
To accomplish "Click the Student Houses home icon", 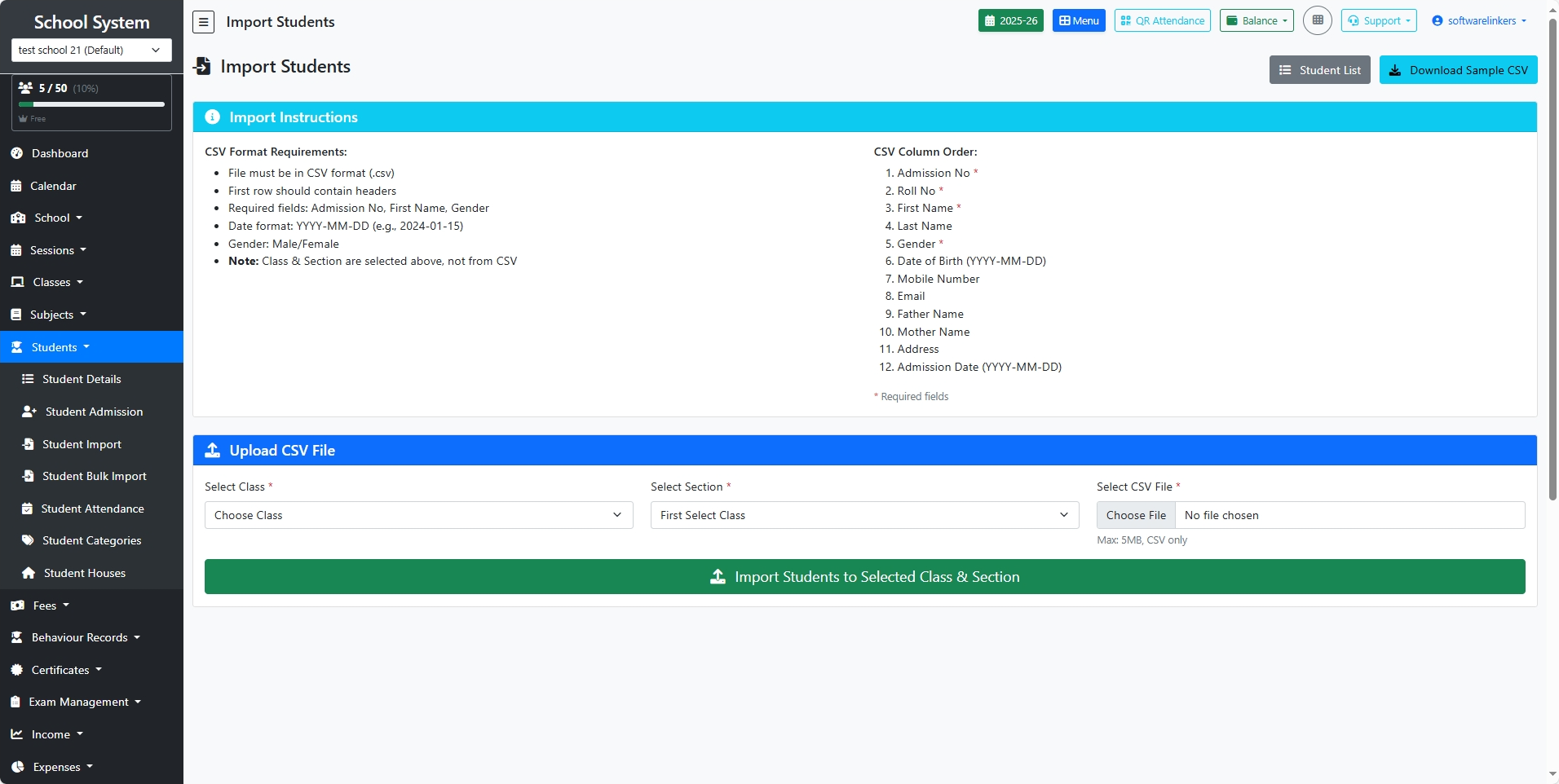I will click(x=29, y=573).
